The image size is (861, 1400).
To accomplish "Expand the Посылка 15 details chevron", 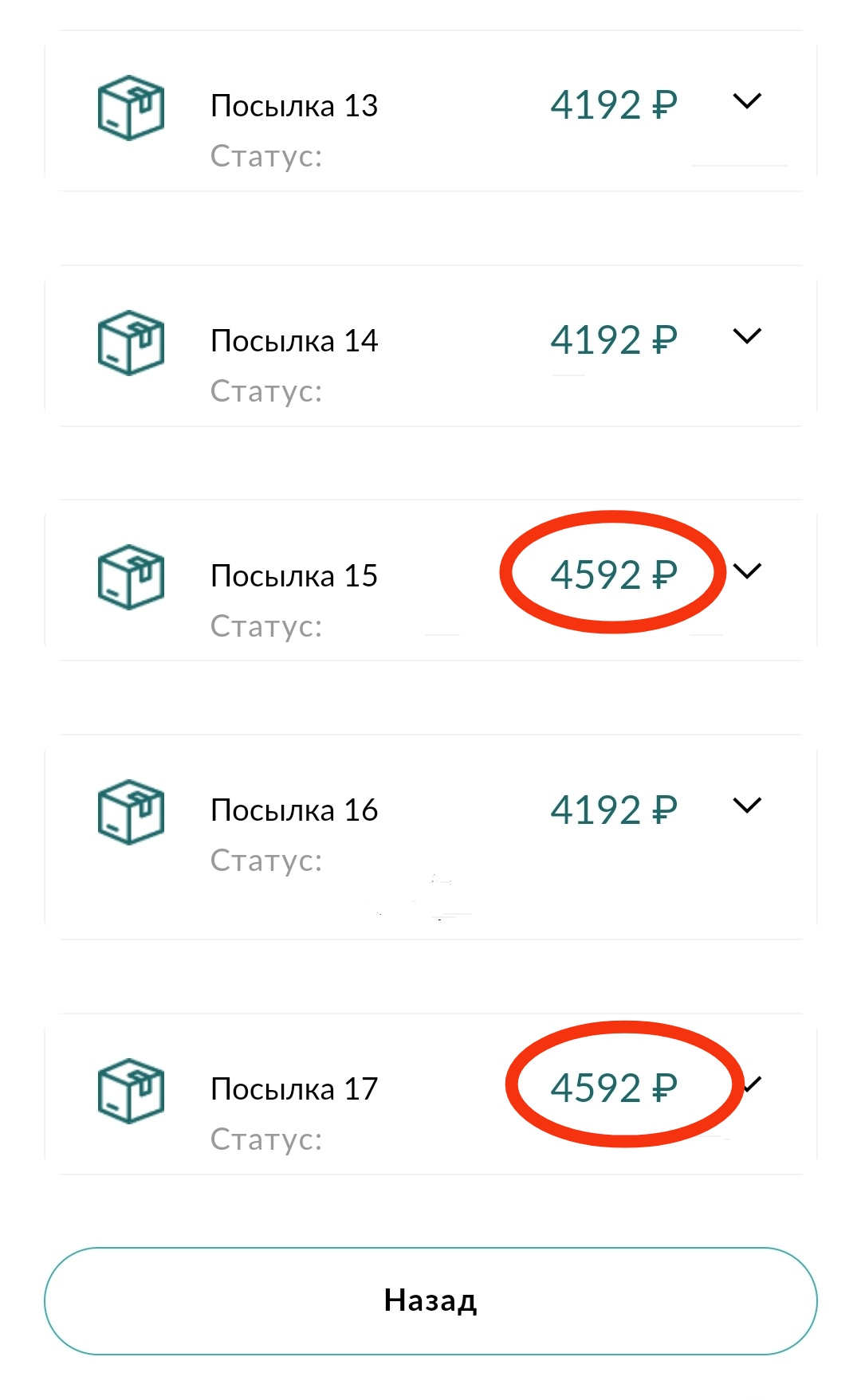I will (x=747, y=571).
